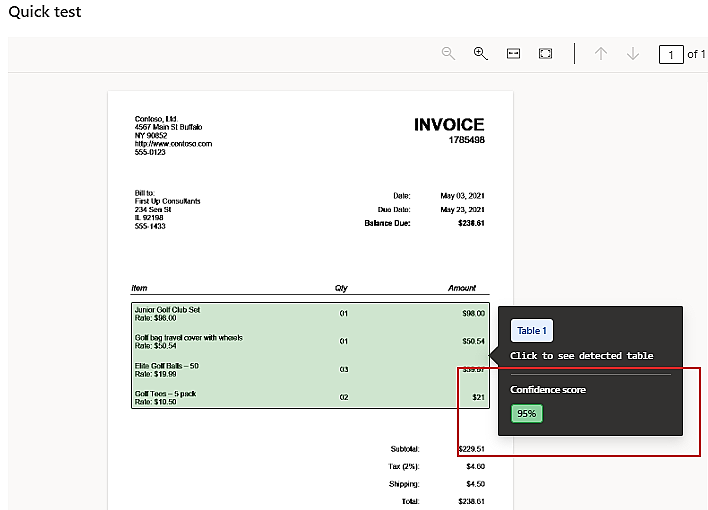Go to next page with down arrow

click(x=632, y=54)
